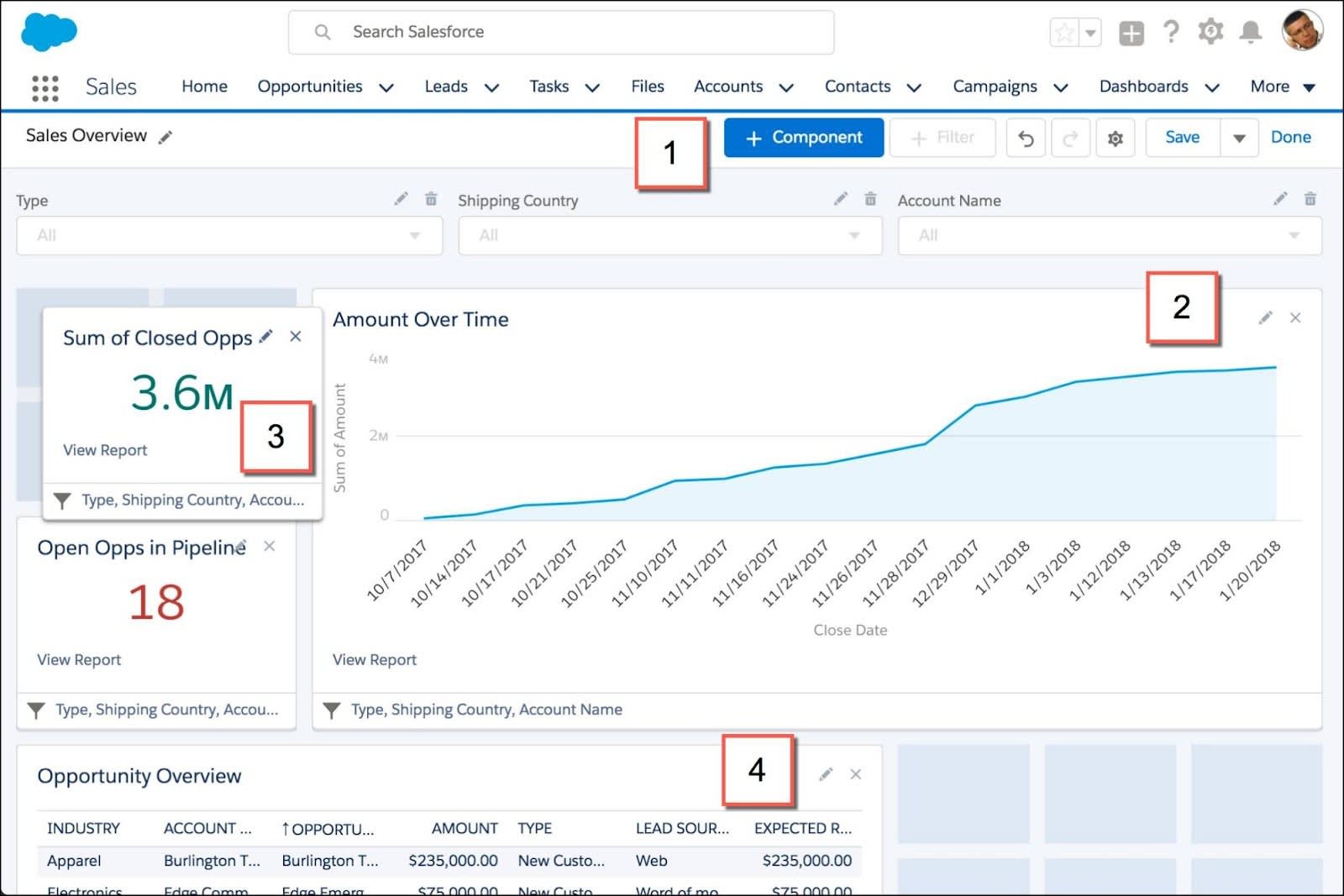The image size is (1344, 896).
Task: Open the Save options dropdown arrow
Action: coord(1239,138)
